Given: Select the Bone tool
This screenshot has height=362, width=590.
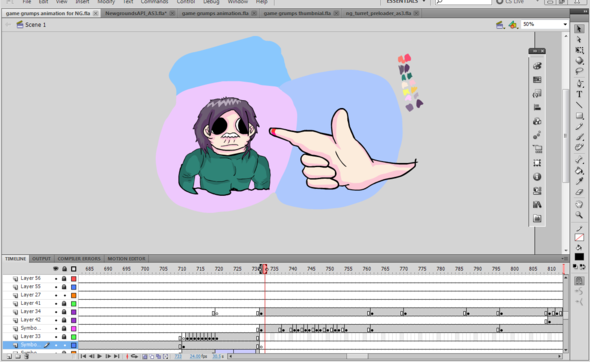Looking at the screenshot, I should pos(579,160).
